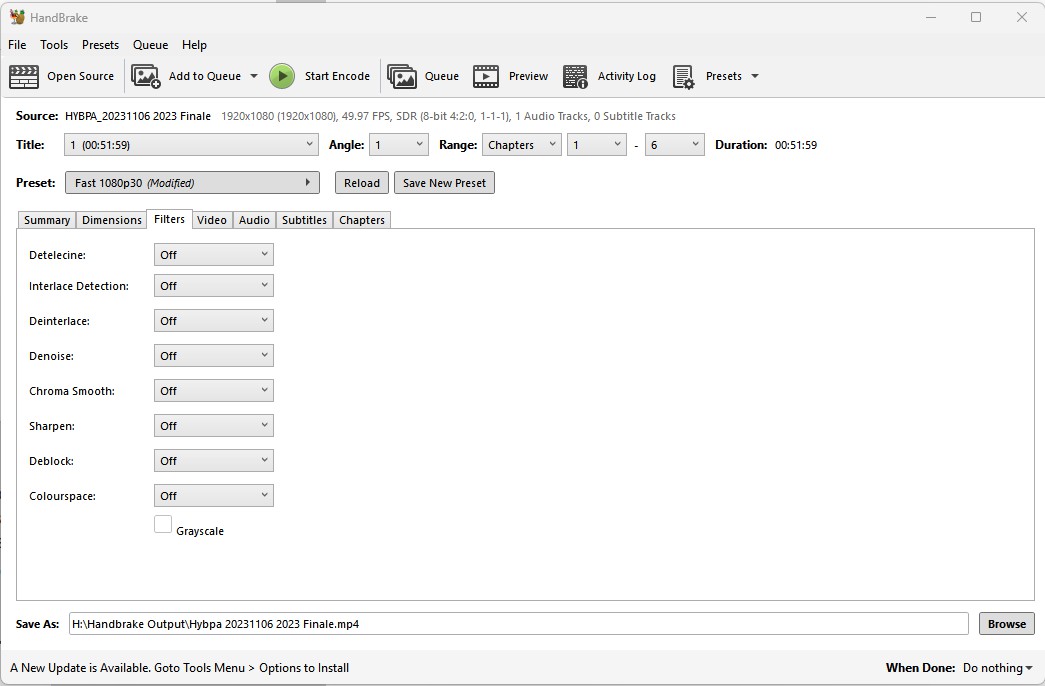Maximize the HandBrake window
The width and height of the screenshot is (1045, 686).
pyautogui.click(x=976, y=17)
